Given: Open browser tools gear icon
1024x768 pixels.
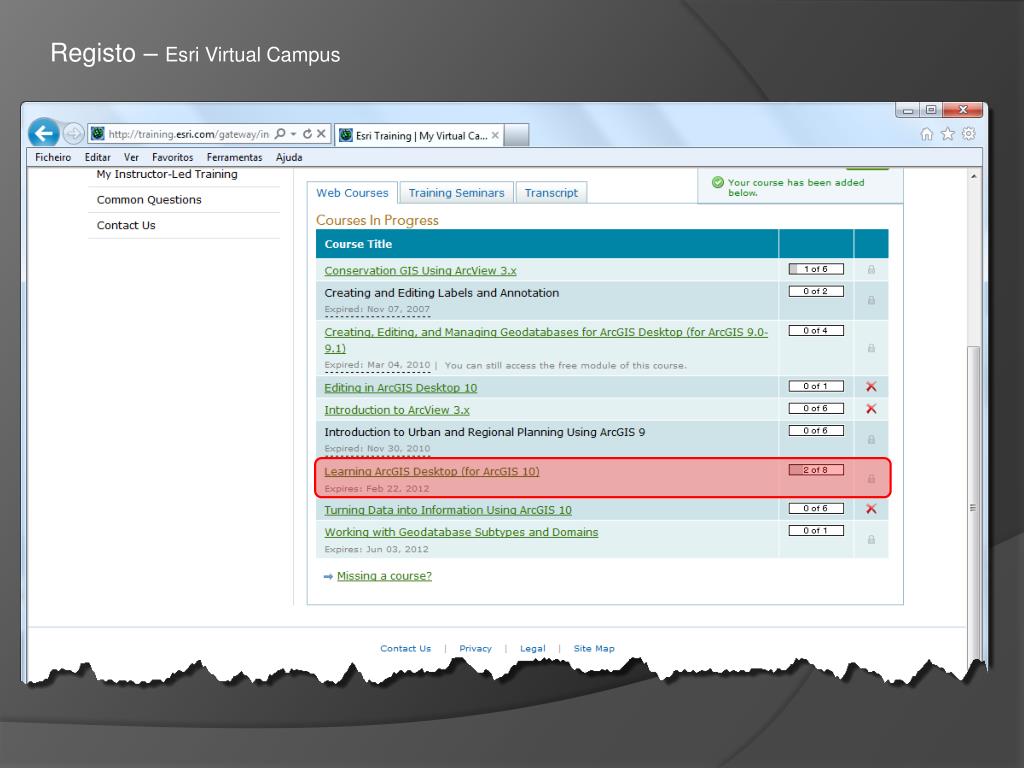Looking at the screenshot, I should [x=968, y=134].
